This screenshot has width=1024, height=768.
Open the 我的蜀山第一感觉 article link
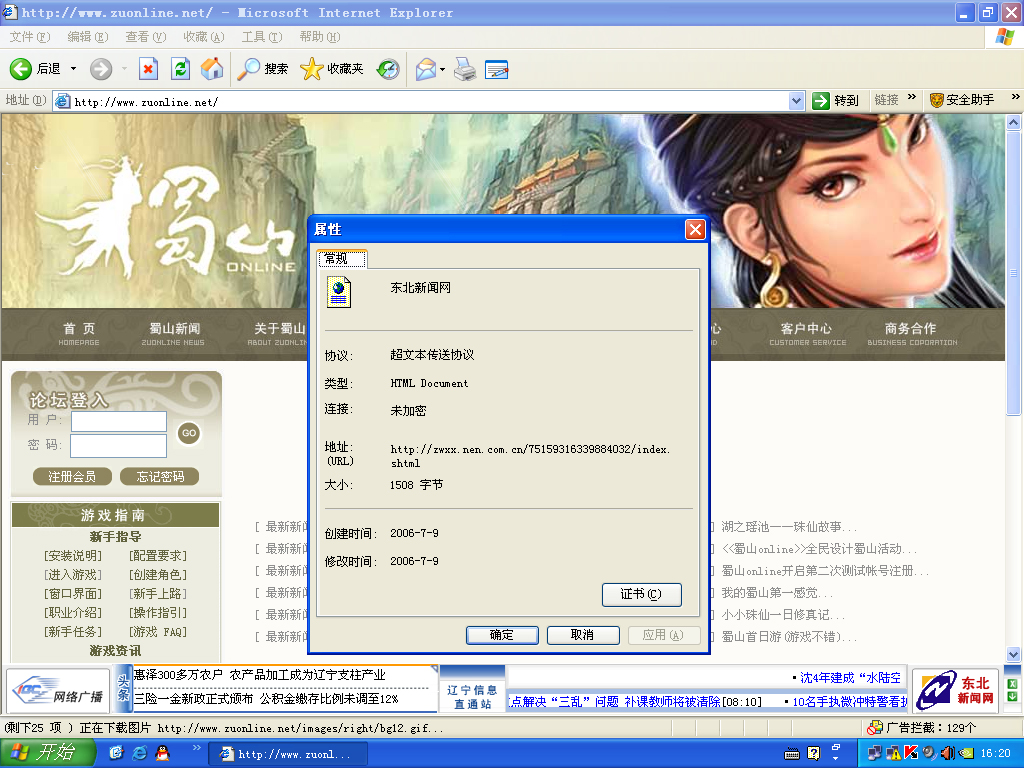(x=776, y=593)
